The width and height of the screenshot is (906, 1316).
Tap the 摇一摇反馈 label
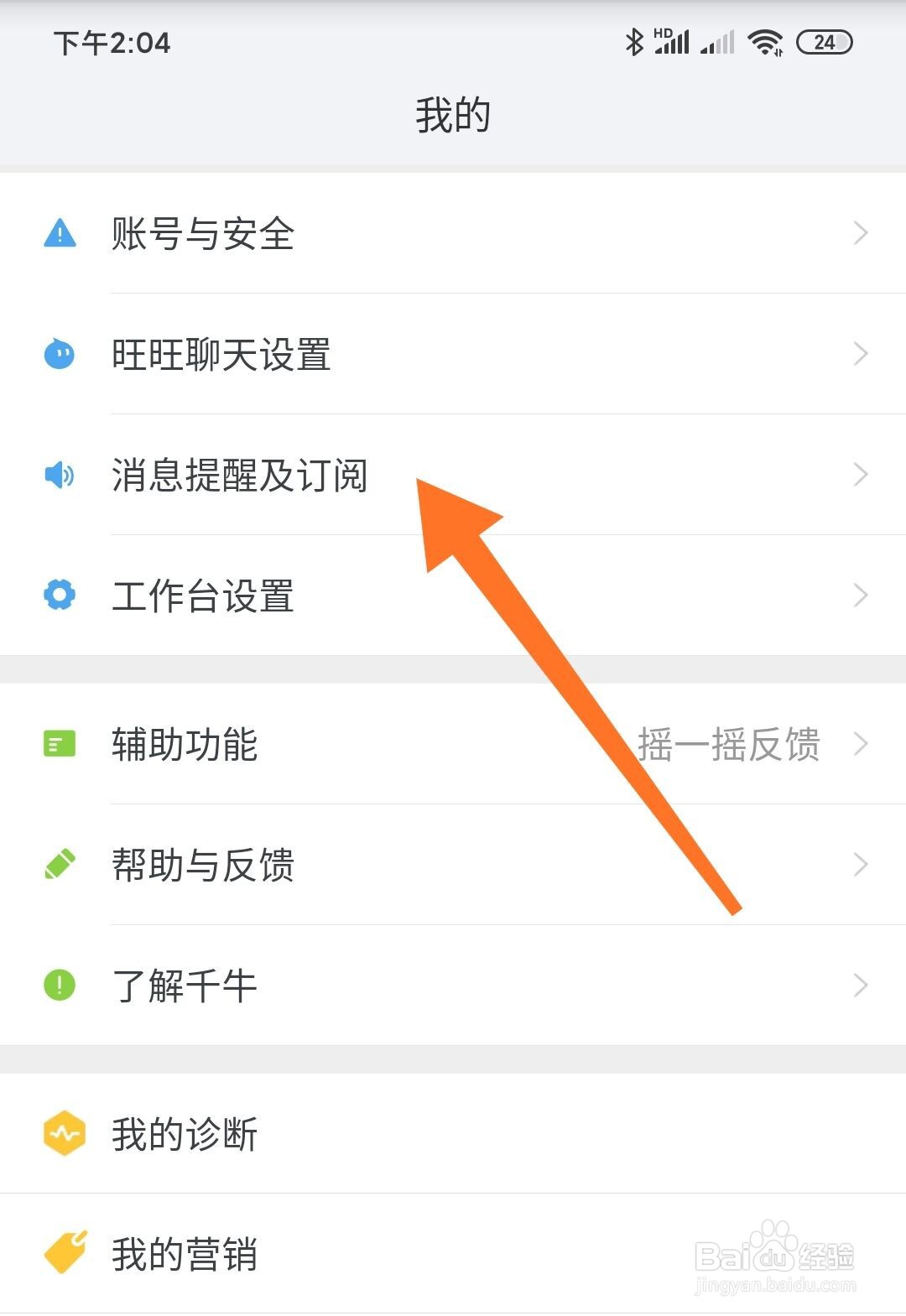click(x=728, y=744)
